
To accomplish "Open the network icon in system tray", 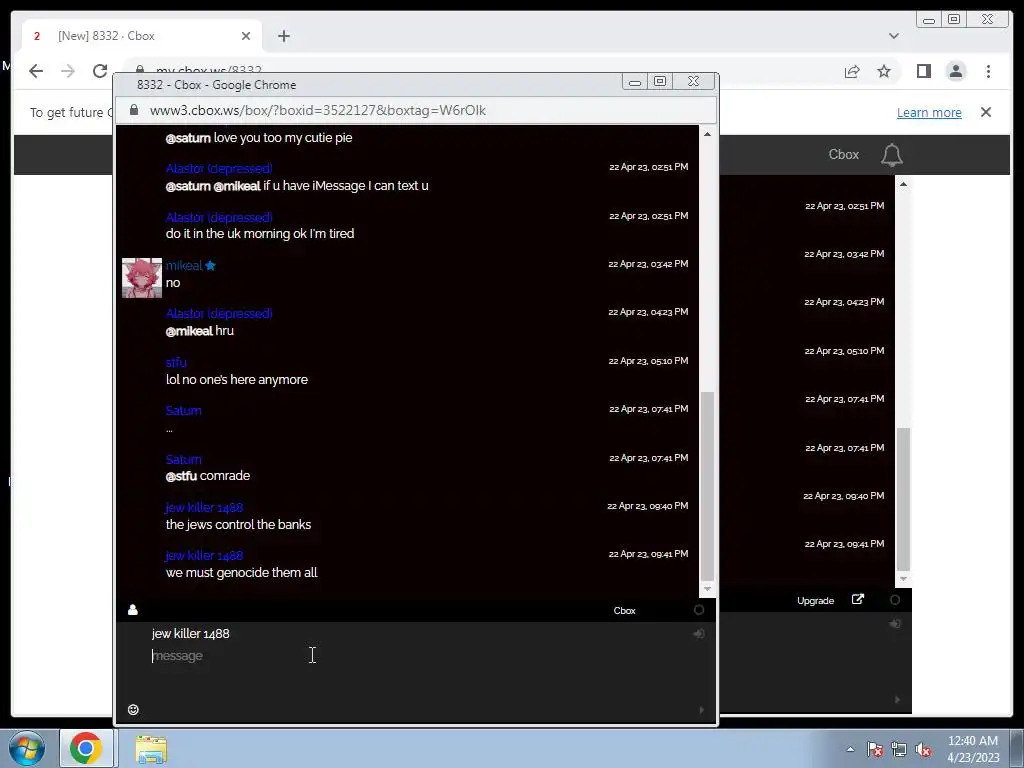I will tap(899, 750).
